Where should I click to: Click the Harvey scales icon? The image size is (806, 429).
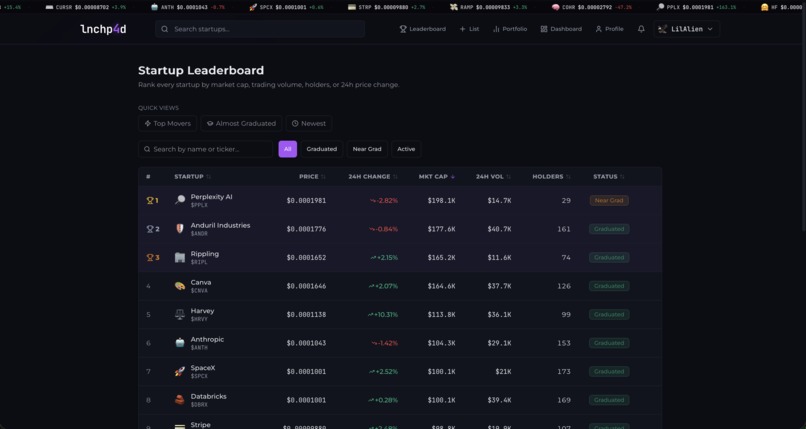[179, 314]
